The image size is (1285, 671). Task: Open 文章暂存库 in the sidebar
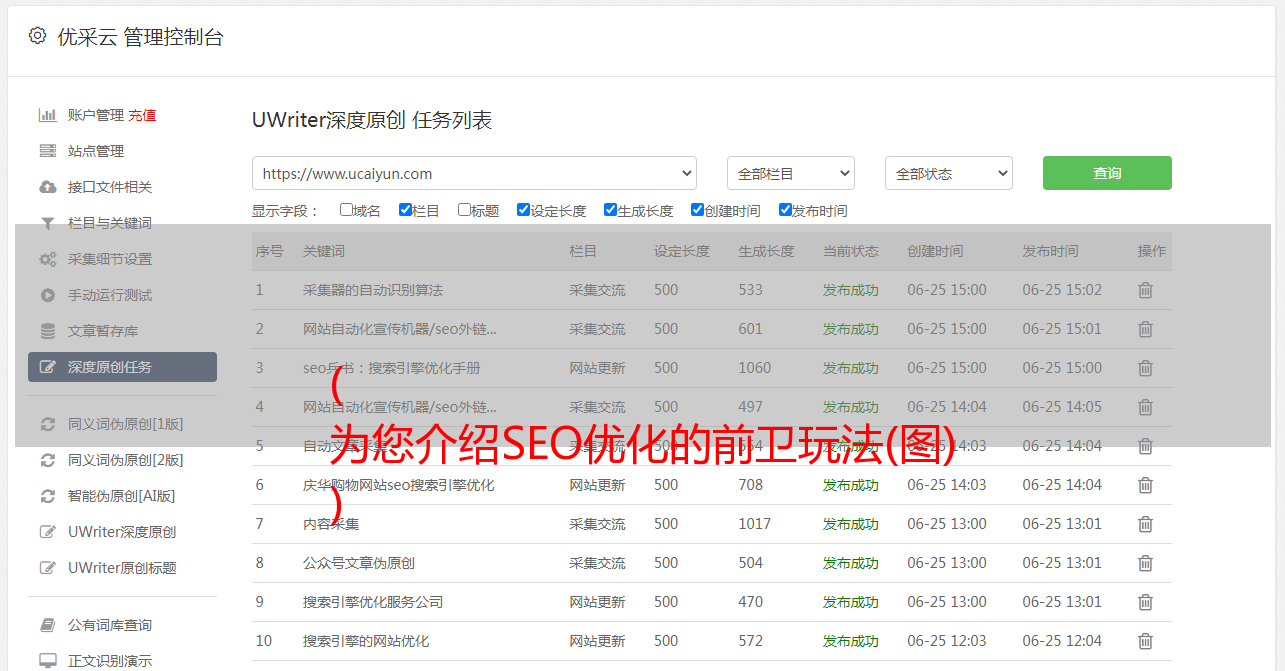pyautogui.click(x=103, y=331)
